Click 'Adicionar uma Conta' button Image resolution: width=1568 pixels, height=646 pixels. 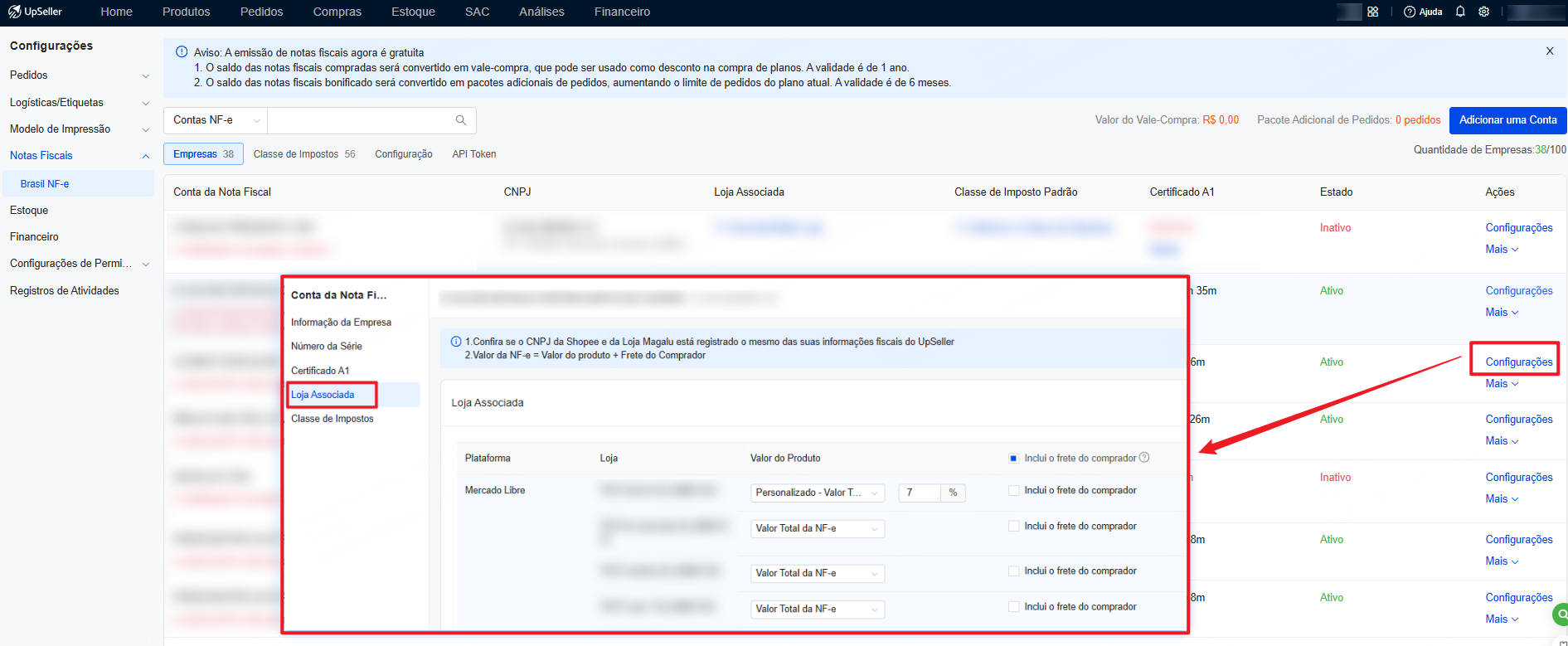1507,120
